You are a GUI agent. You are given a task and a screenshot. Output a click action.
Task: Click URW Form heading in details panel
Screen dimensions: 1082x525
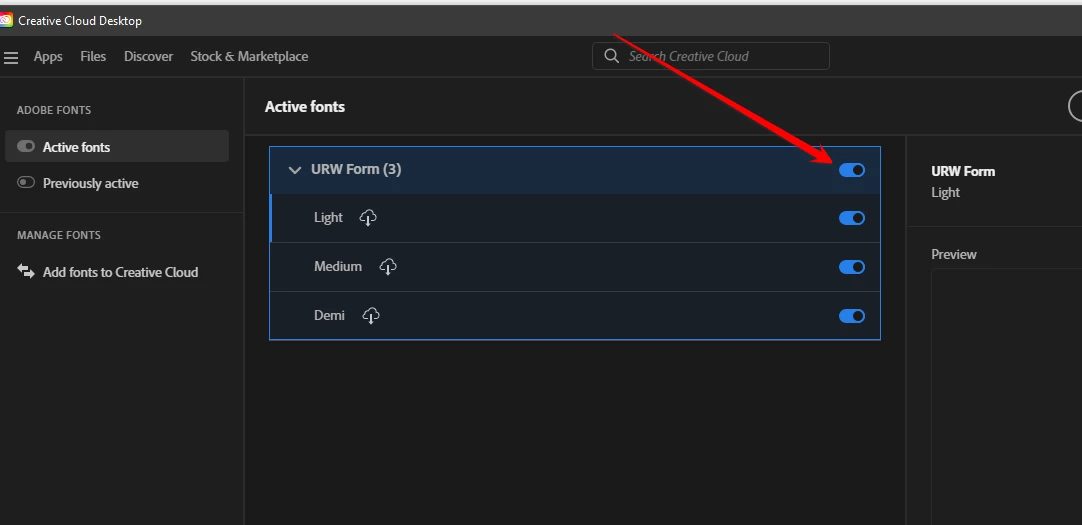963,171
